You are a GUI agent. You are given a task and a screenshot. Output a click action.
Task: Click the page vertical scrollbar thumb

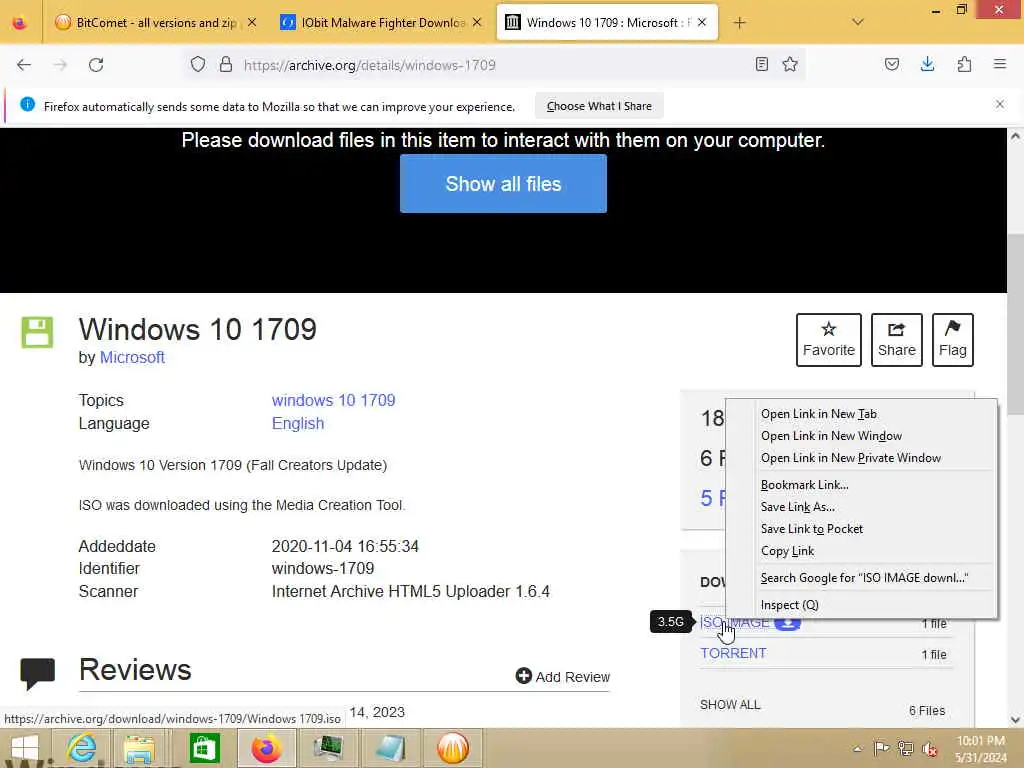click(x=1015, y=323)
